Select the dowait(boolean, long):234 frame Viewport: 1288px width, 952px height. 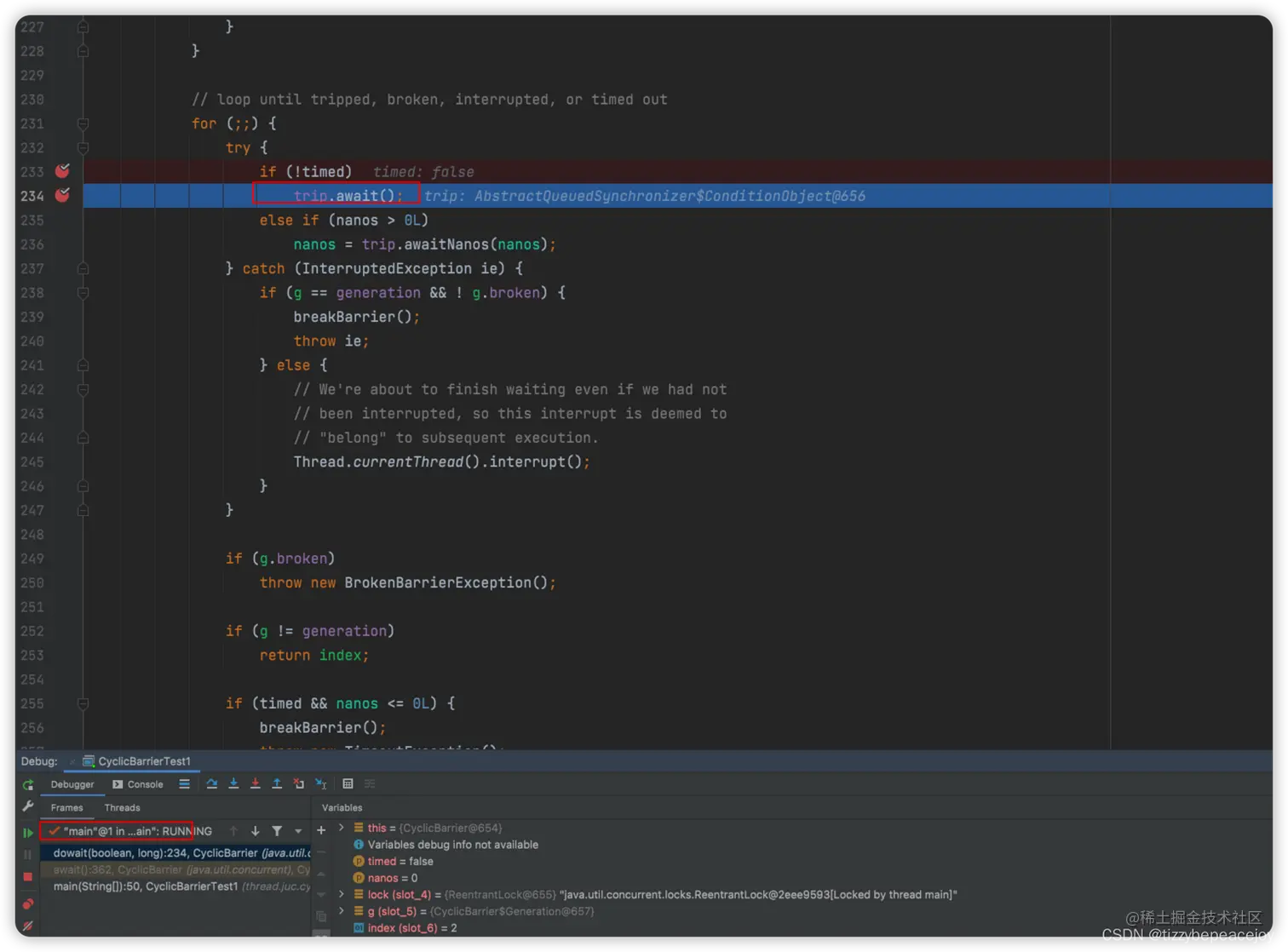[x=176, y=852]
